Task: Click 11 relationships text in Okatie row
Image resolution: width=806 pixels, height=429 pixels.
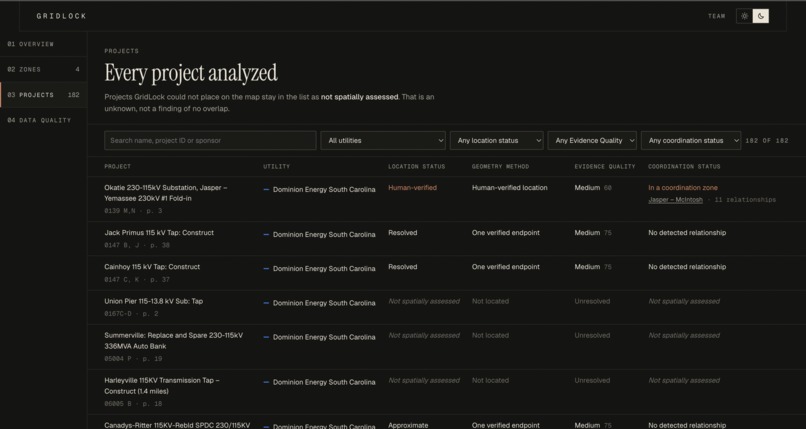Action: point(745,200)
